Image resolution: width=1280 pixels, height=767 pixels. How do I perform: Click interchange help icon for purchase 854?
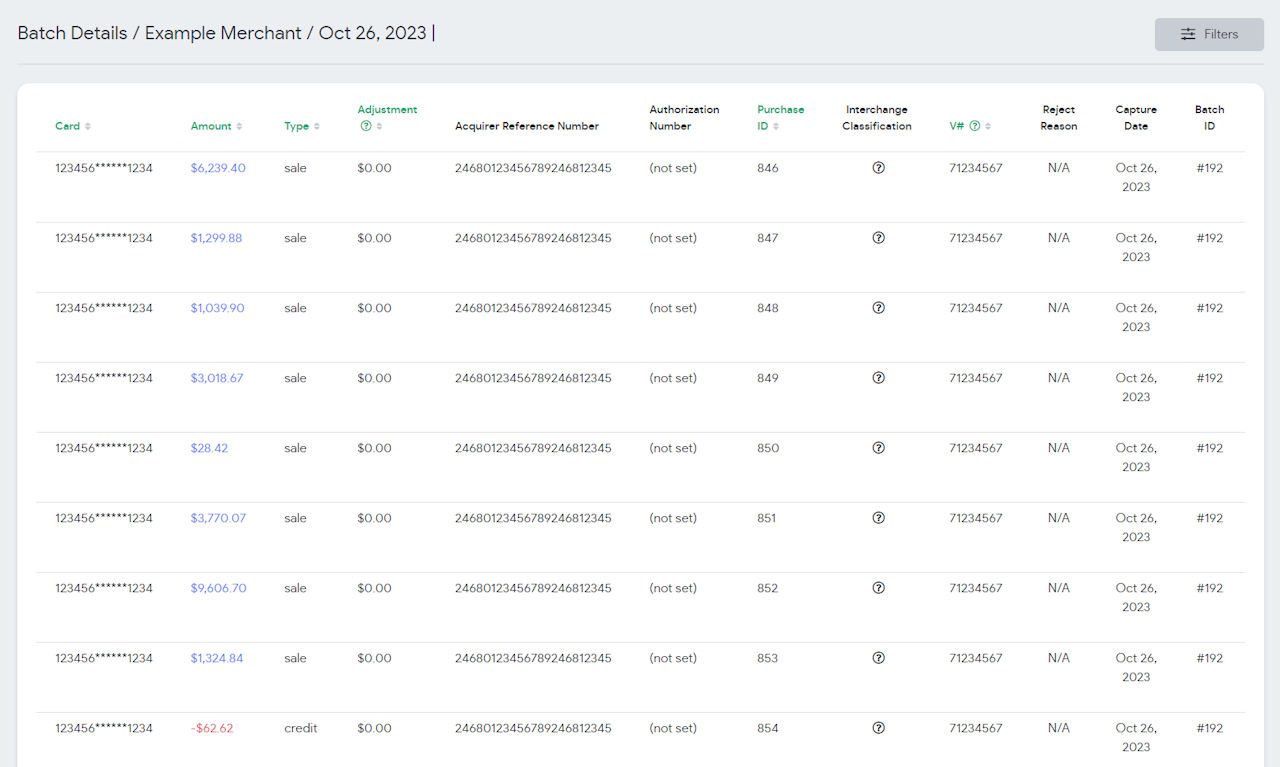[x=878, y=728]
